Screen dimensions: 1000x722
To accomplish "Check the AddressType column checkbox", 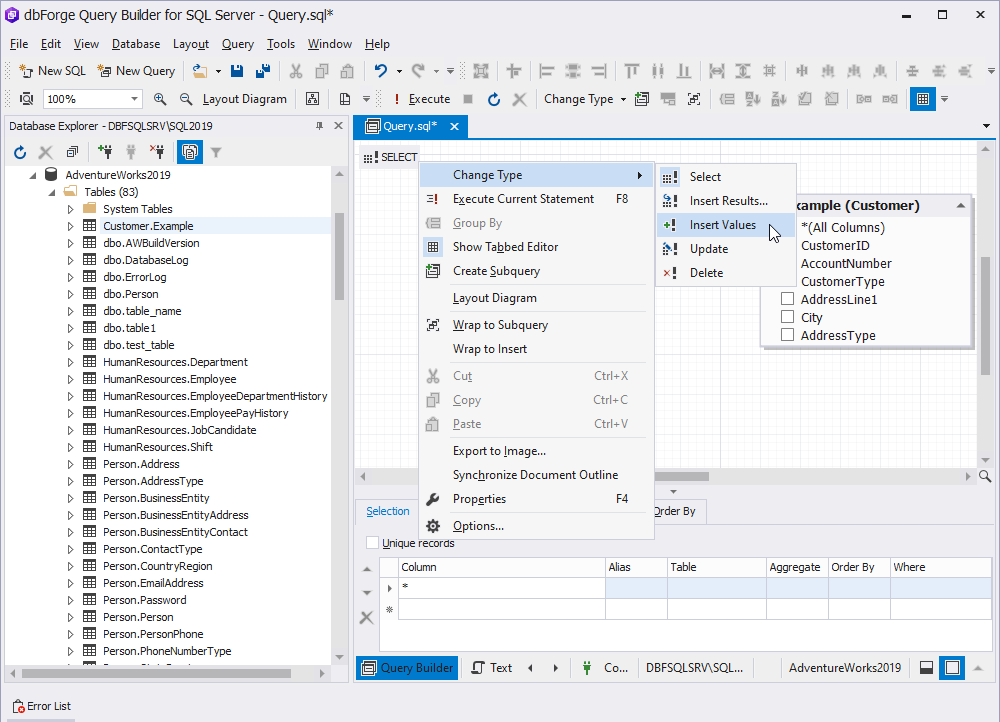I will coord(788,334).
